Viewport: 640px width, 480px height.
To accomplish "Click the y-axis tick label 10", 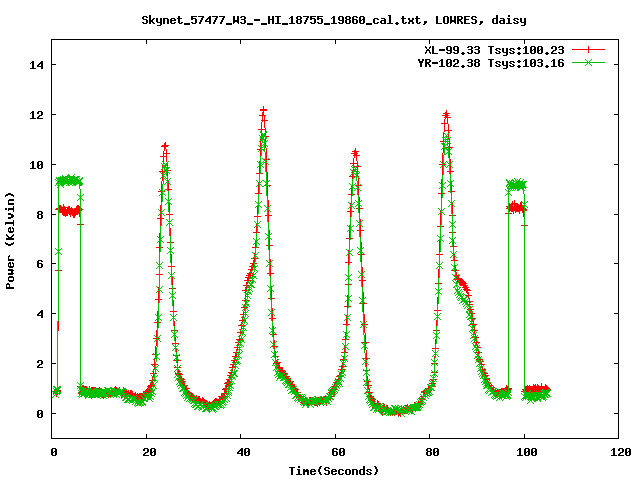I will tap(35, 164).
